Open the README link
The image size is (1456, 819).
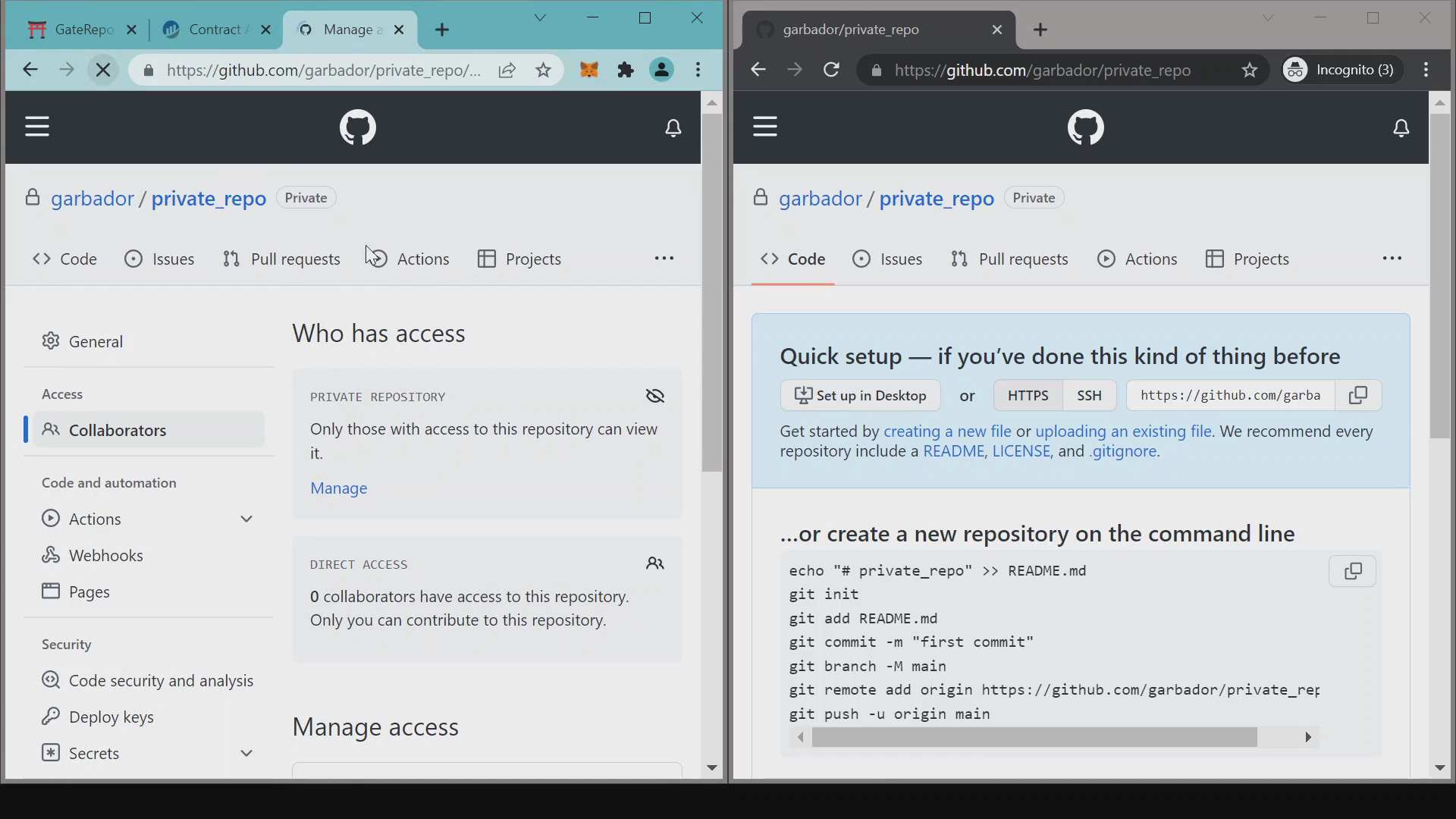[953, 451]
